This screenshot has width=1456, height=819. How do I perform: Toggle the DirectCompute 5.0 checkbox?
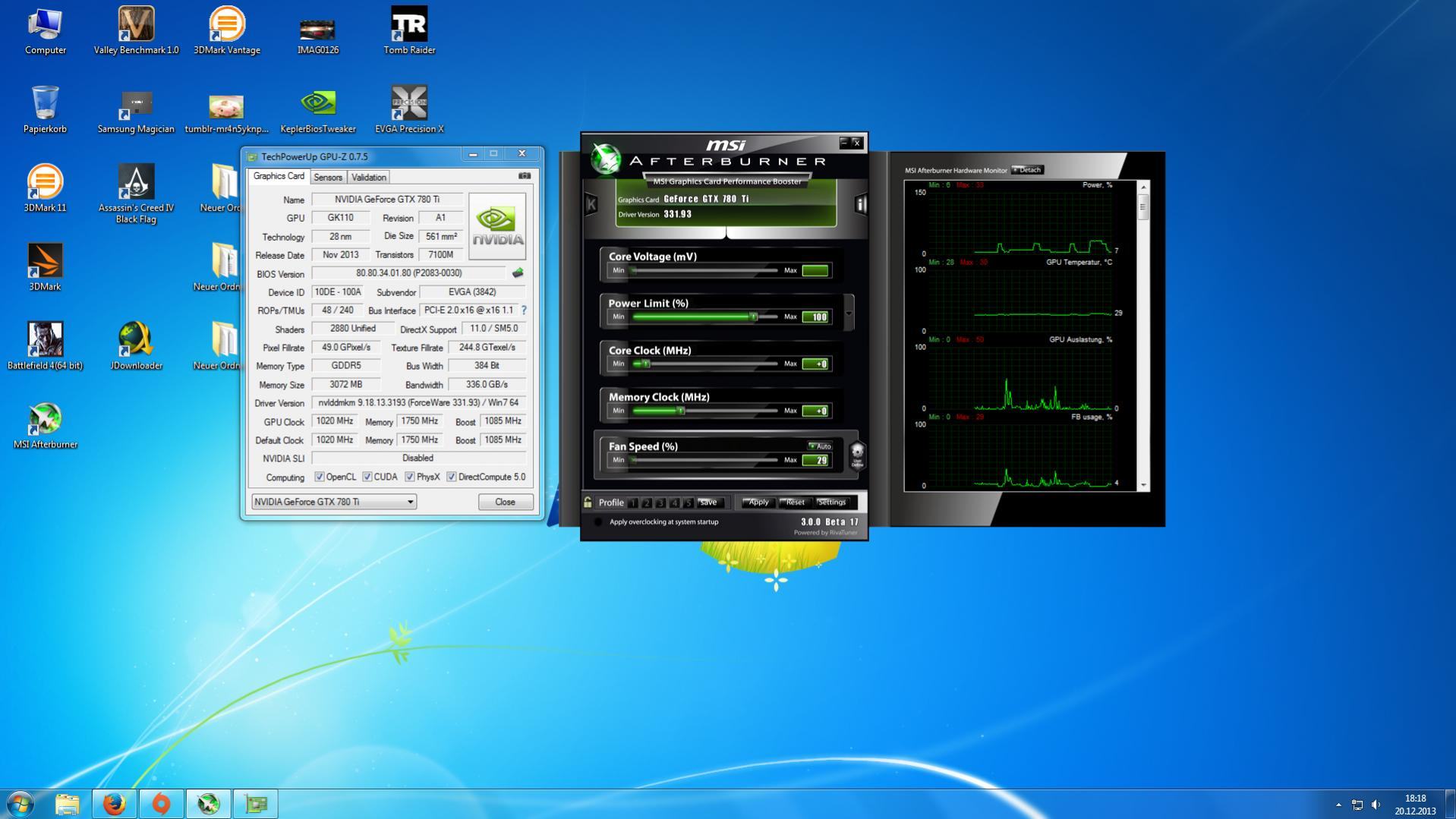coord(452,477)
